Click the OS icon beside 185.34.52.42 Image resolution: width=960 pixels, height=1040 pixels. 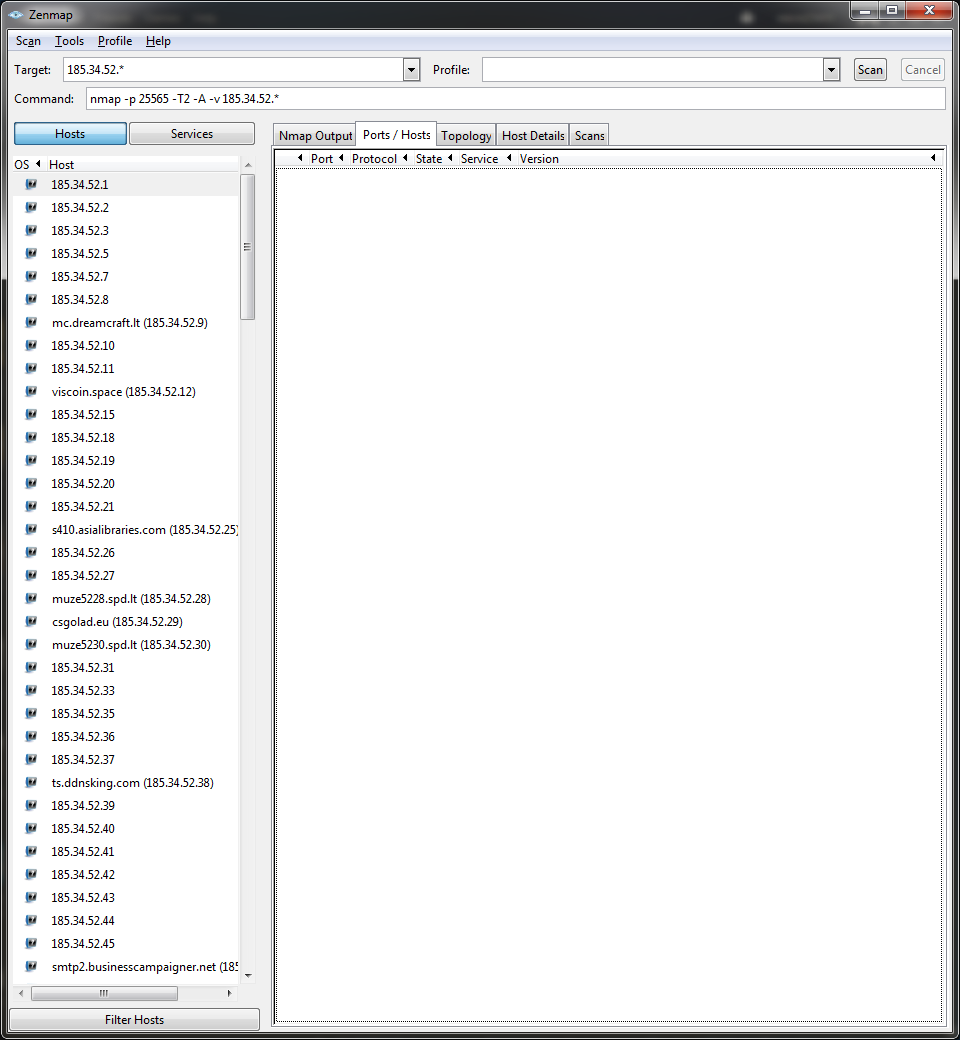point(31,874)
